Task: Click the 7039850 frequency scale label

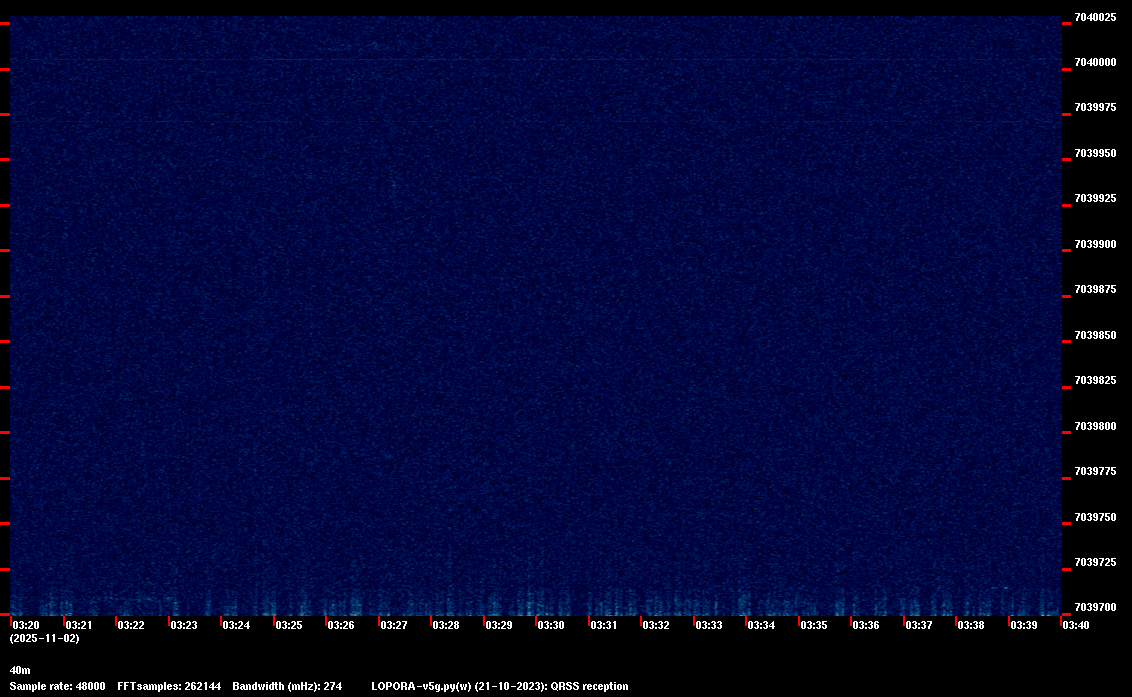Action: pyautogui.click(x=1095, y=335)
